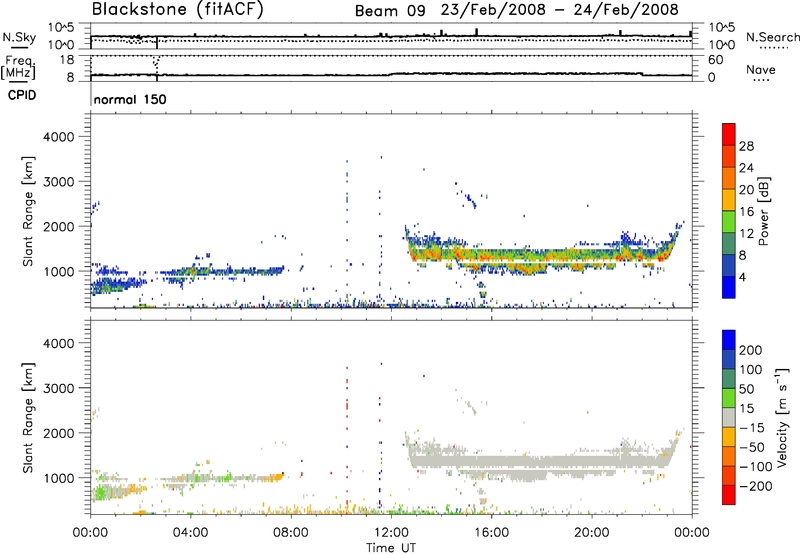Click the "20:00" time tick label
The image size is (800, 554).
click(x=592, y=533)
